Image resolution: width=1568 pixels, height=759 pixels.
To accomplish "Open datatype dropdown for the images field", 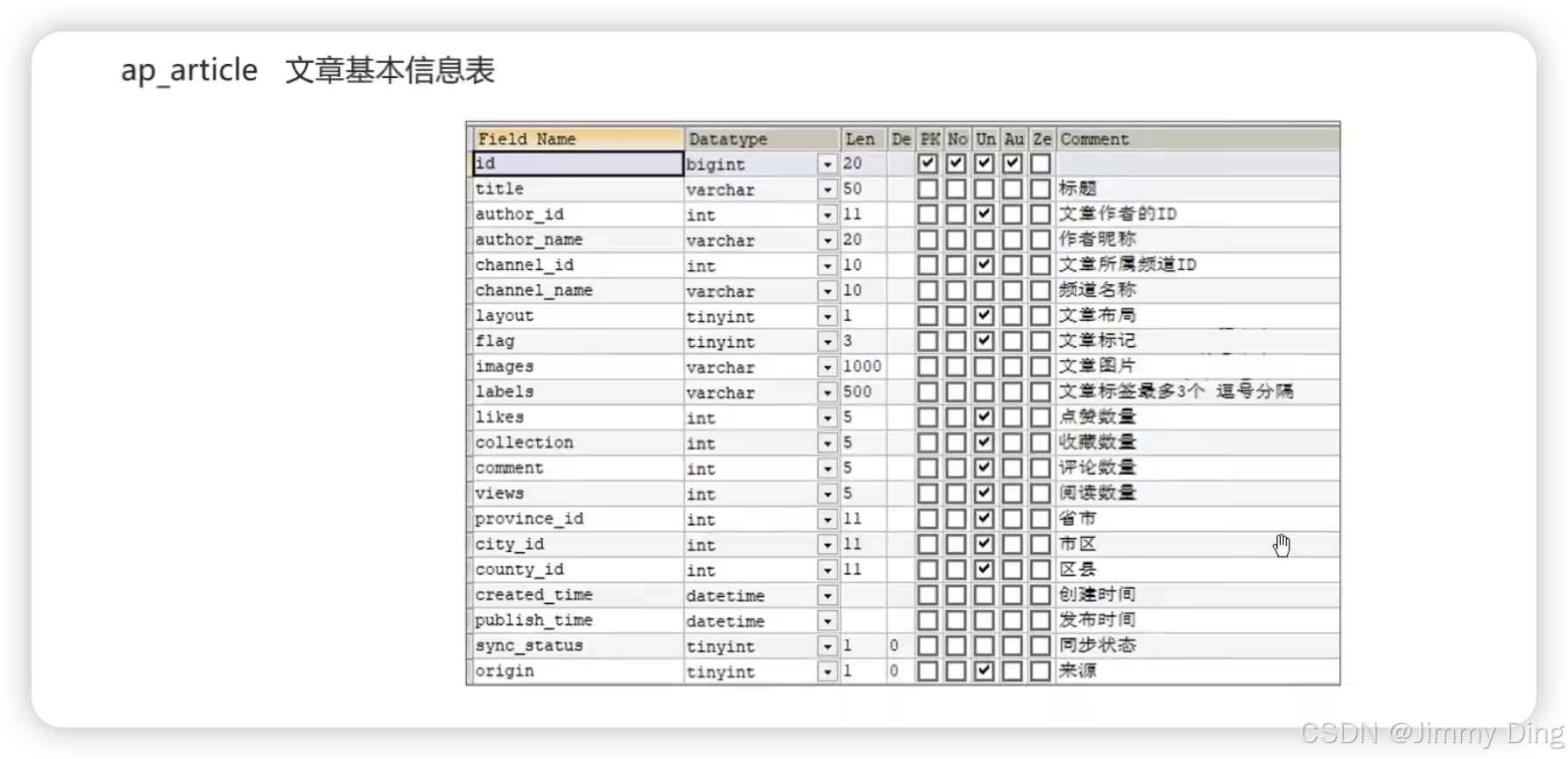I will (827, 367).
